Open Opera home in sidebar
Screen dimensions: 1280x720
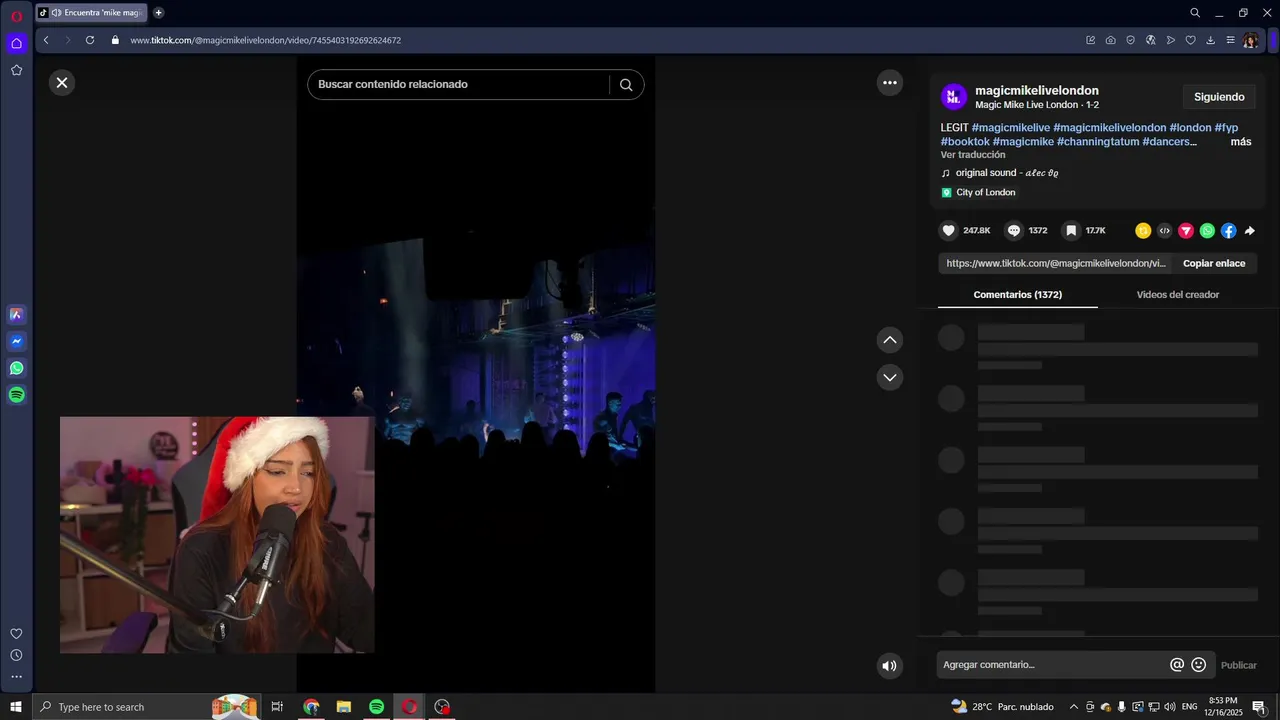click(x=16, y=43)
